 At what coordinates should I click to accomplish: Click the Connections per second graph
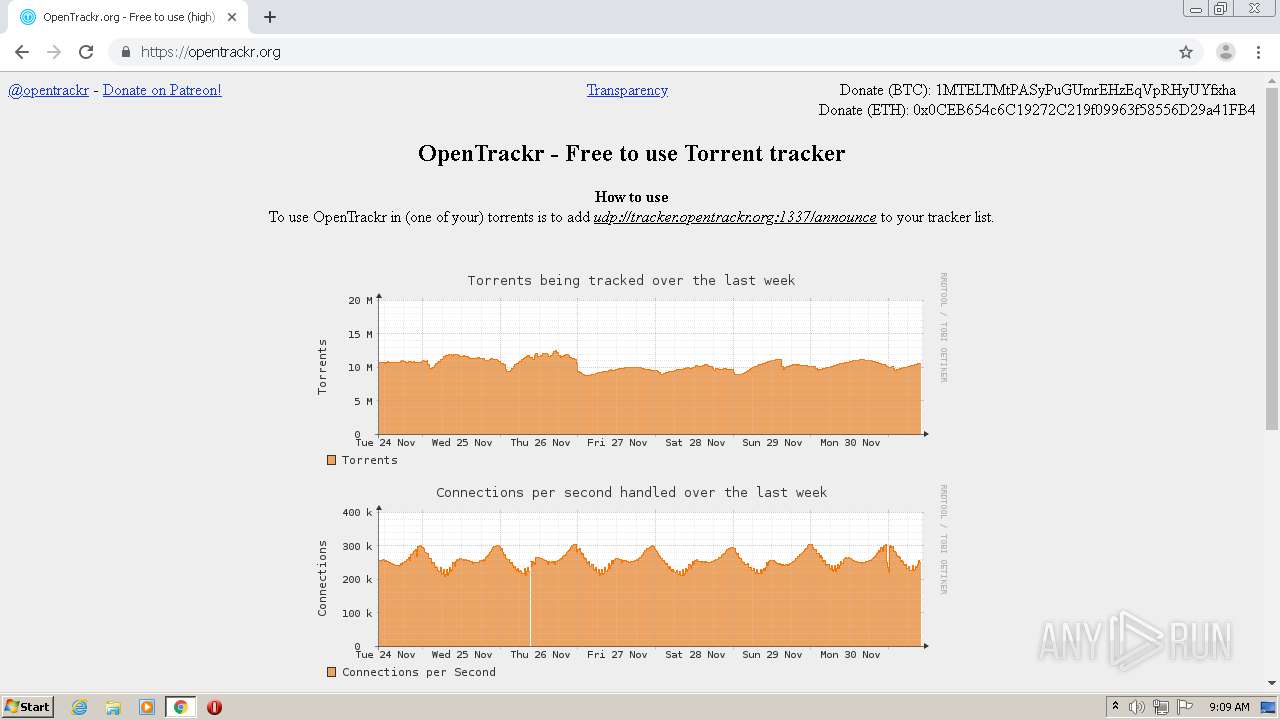pyautogui.click(x=632, y=581)
